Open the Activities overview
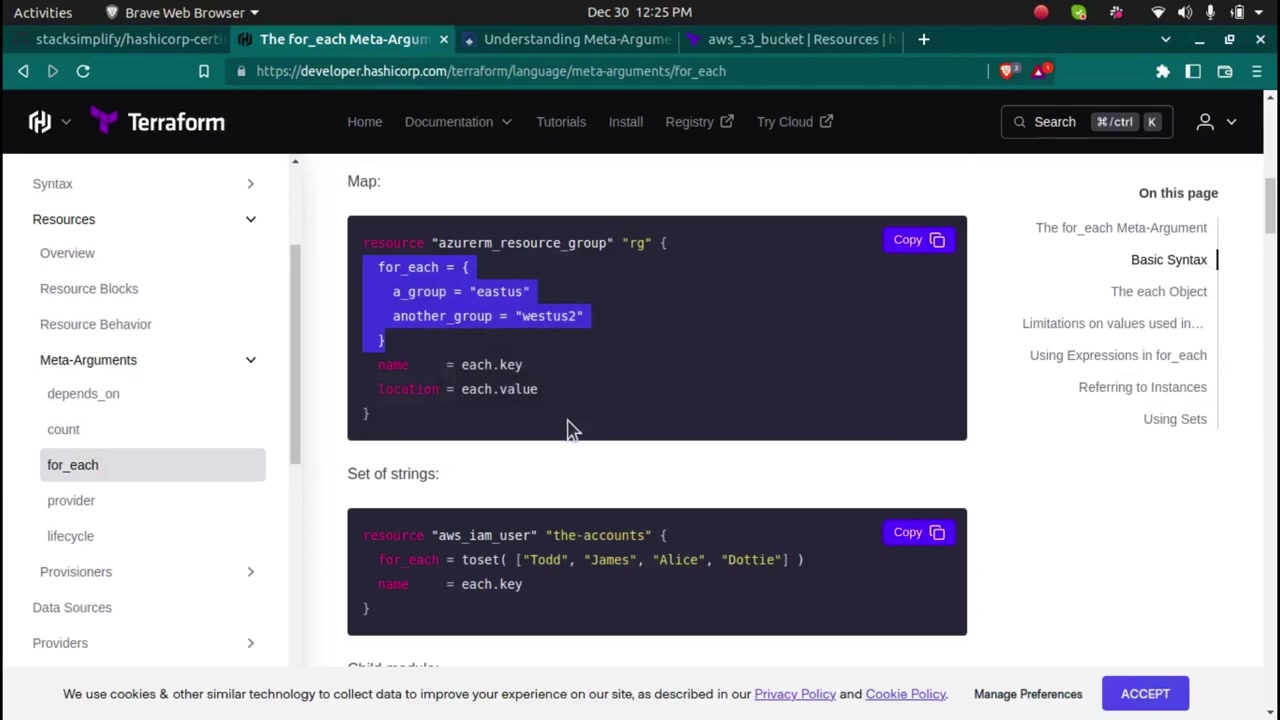 click(43, 12)
